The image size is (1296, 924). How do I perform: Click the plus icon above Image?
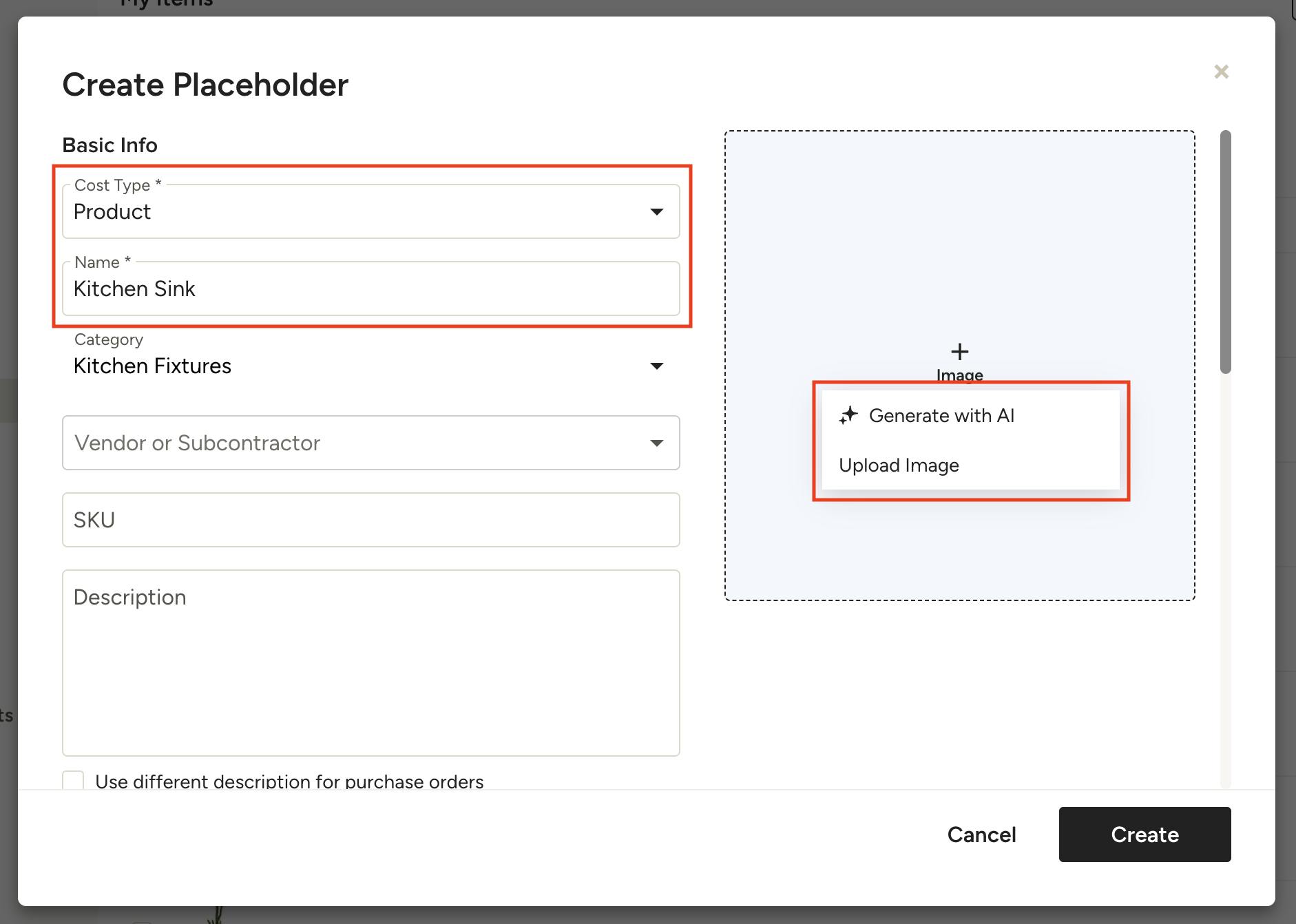pyautogui.click(x=959, y=352)
